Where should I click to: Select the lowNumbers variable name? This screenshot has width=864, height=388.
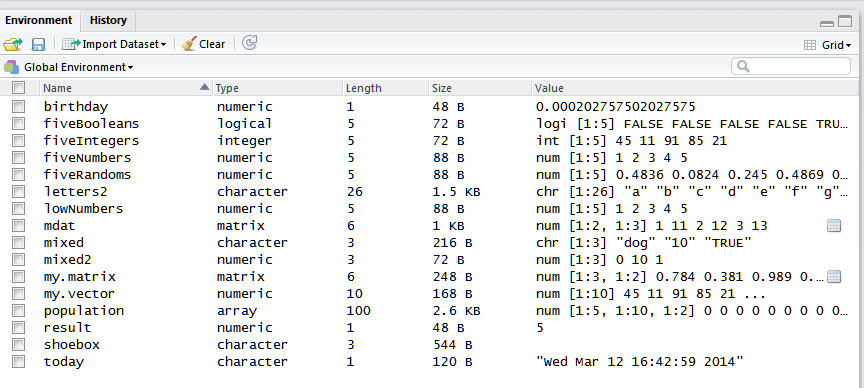coord(83,209)
